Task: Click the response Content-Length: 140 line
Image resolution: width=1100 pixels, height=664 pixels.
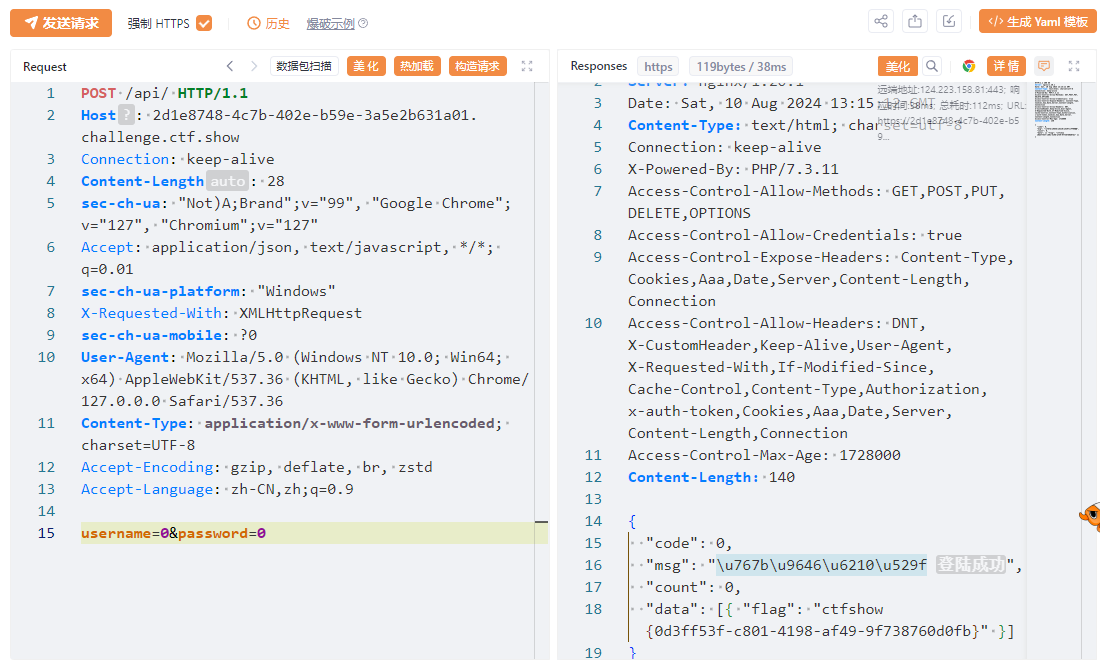Action: tap(711, 477)
